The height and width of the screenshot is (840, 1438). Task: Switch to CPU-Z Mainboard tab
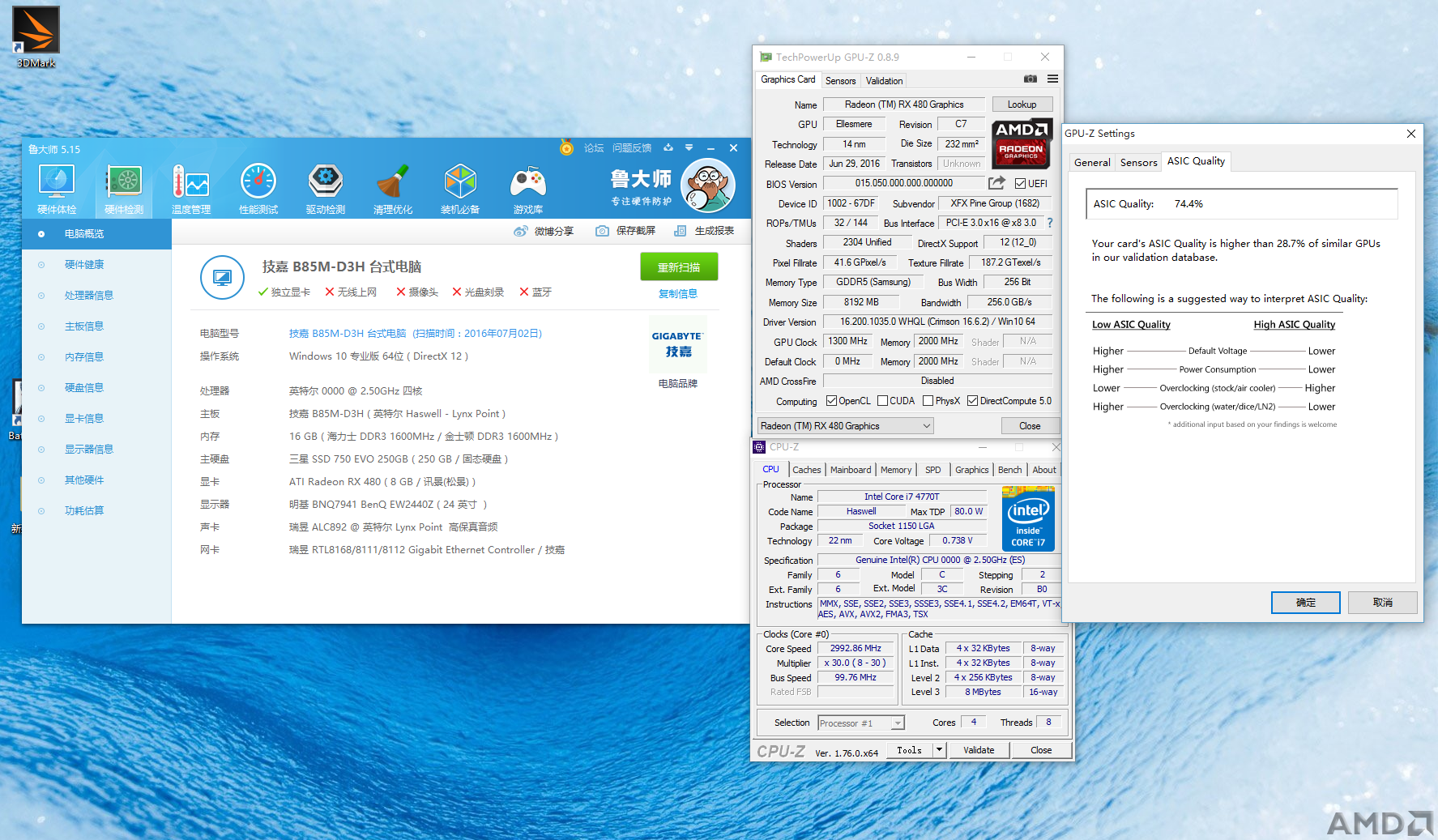(x=851, y=470)
